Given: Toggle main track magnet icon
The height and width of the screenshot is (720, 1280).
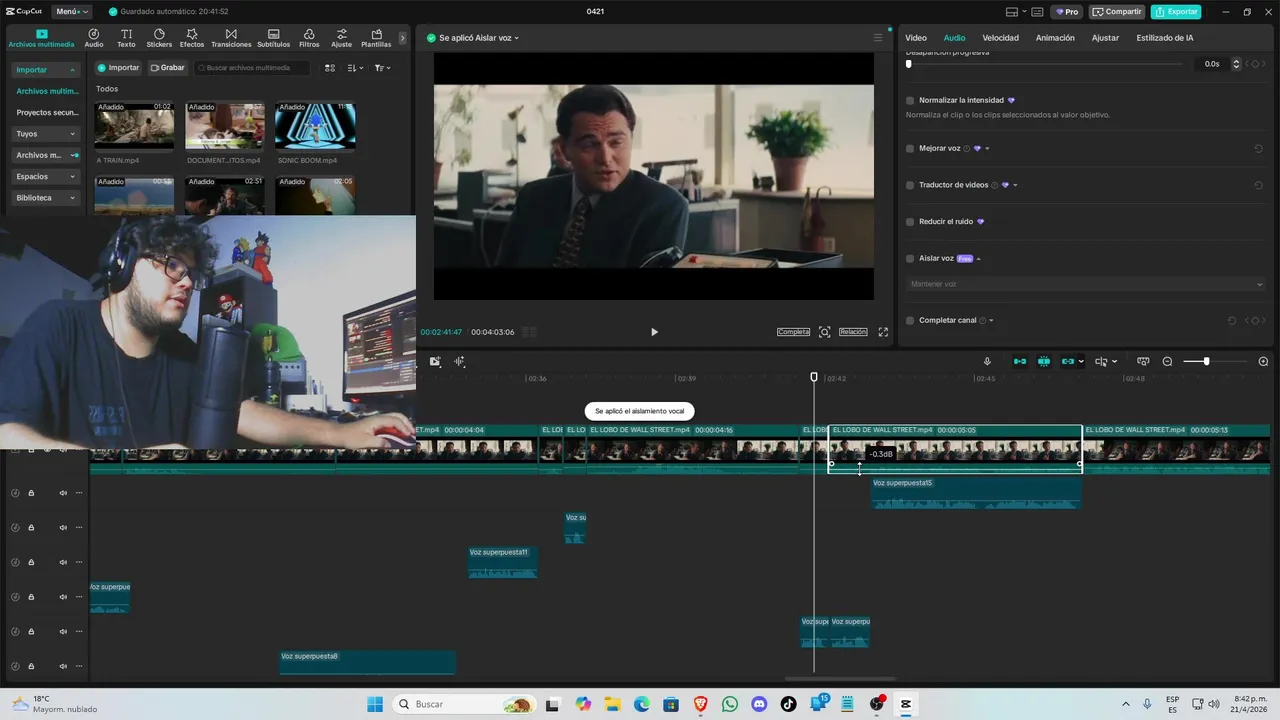Looking at the screenshot, I should [1020, 362].
